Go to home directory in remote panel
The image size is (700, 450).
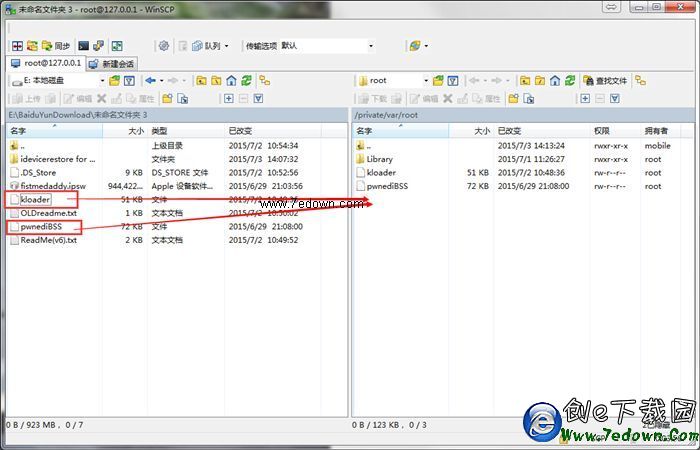555,81
